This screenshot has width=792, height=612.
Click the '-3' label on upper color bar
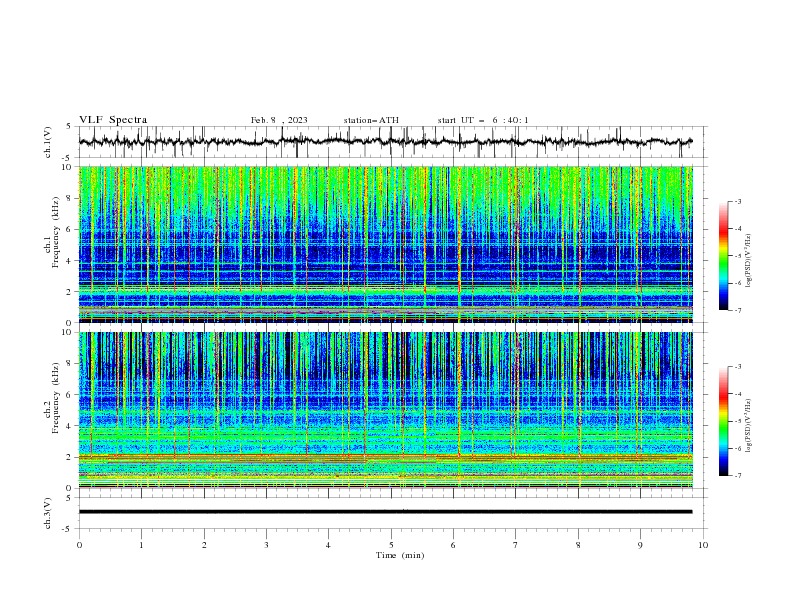click(737, 201)
